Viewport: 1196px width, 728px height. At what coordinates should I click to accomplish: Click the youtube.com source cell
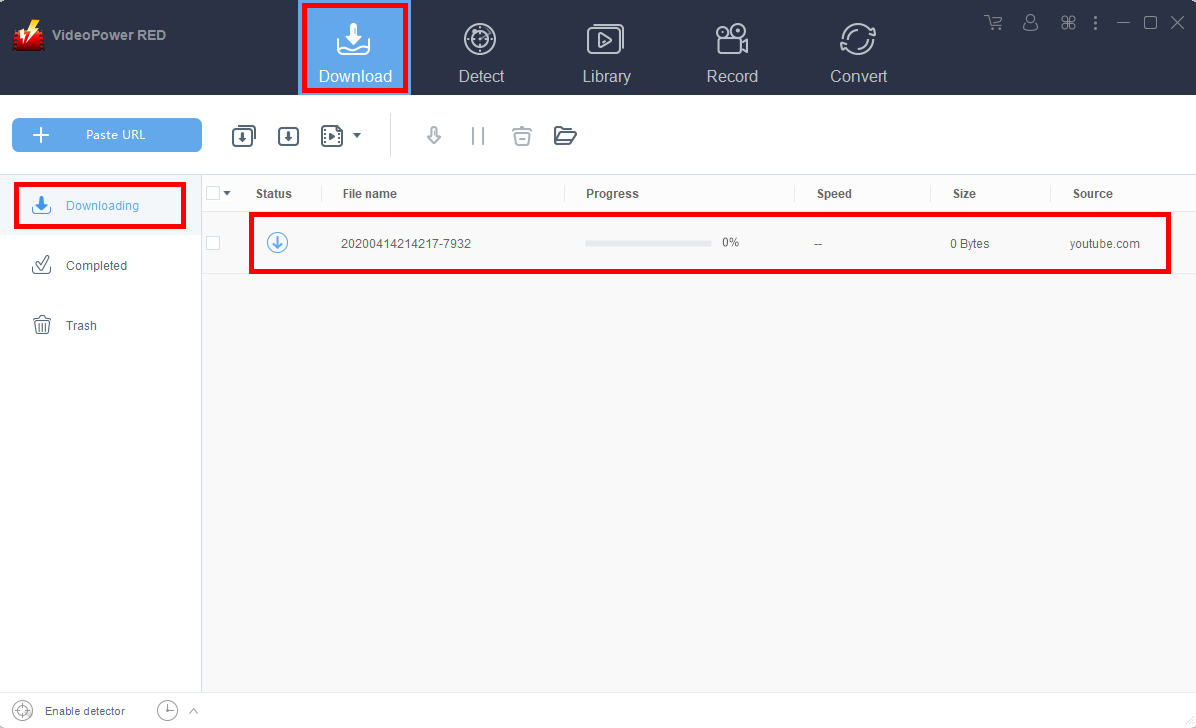[1104, 244]
